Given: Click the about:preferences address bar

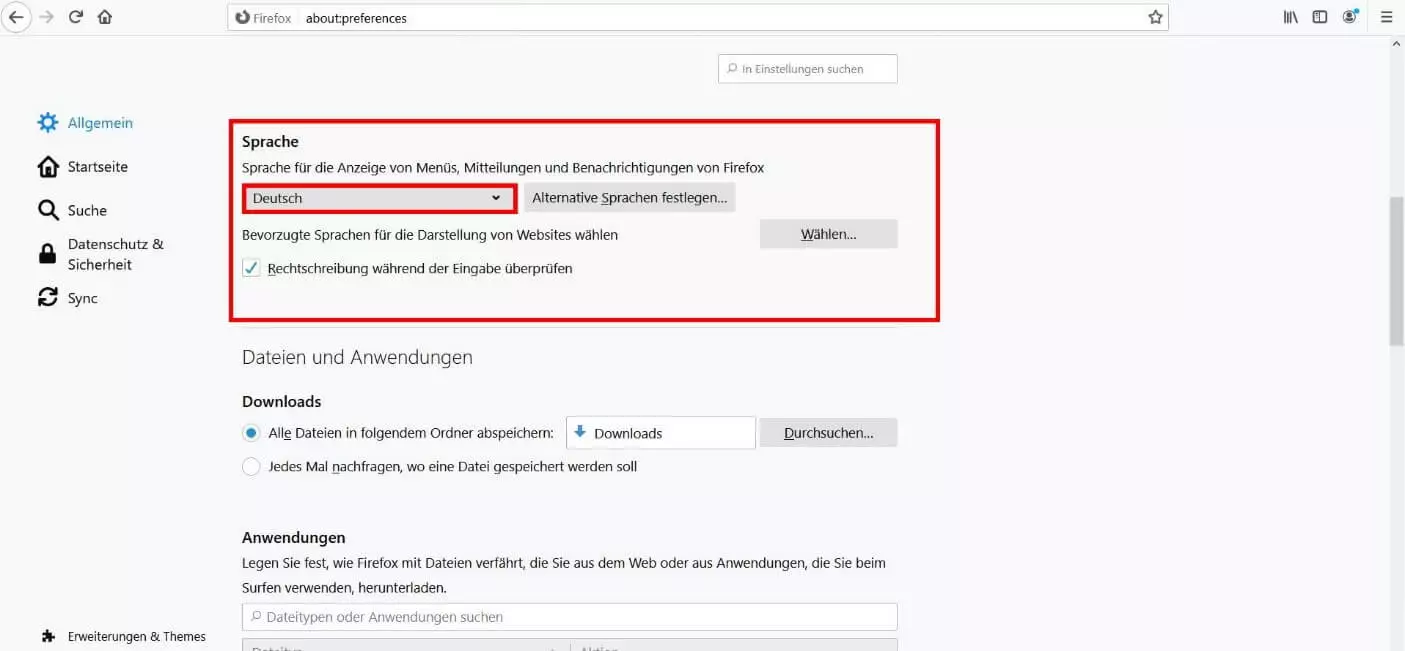Looking at the screenshot, I should point(698,18).
